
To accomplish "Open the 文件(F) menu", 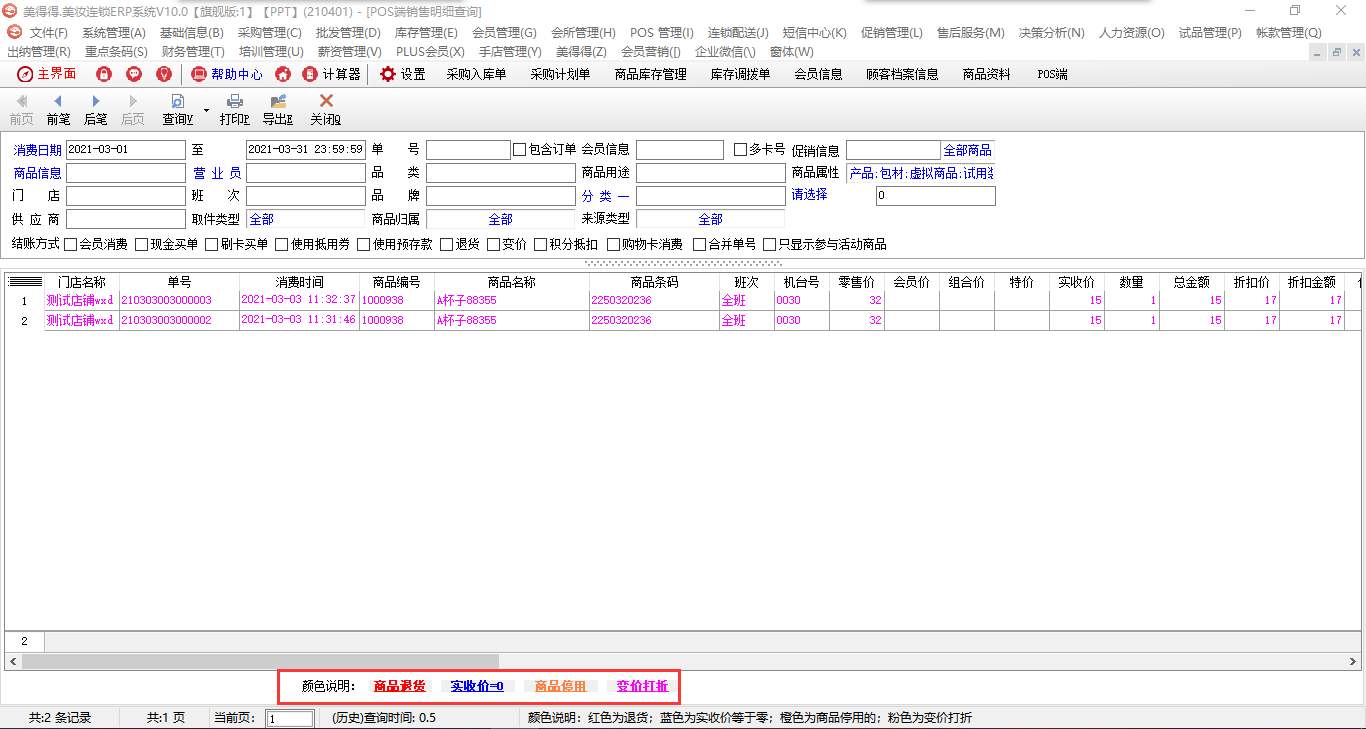I will click(x=49, y=33).
